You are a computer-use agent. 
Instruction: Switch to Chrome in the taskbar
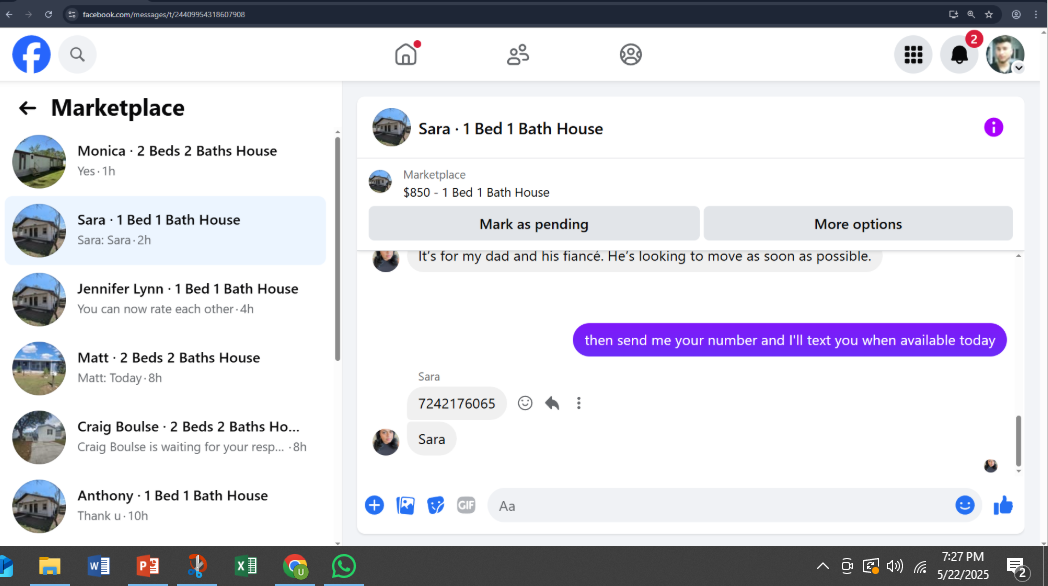295,567
